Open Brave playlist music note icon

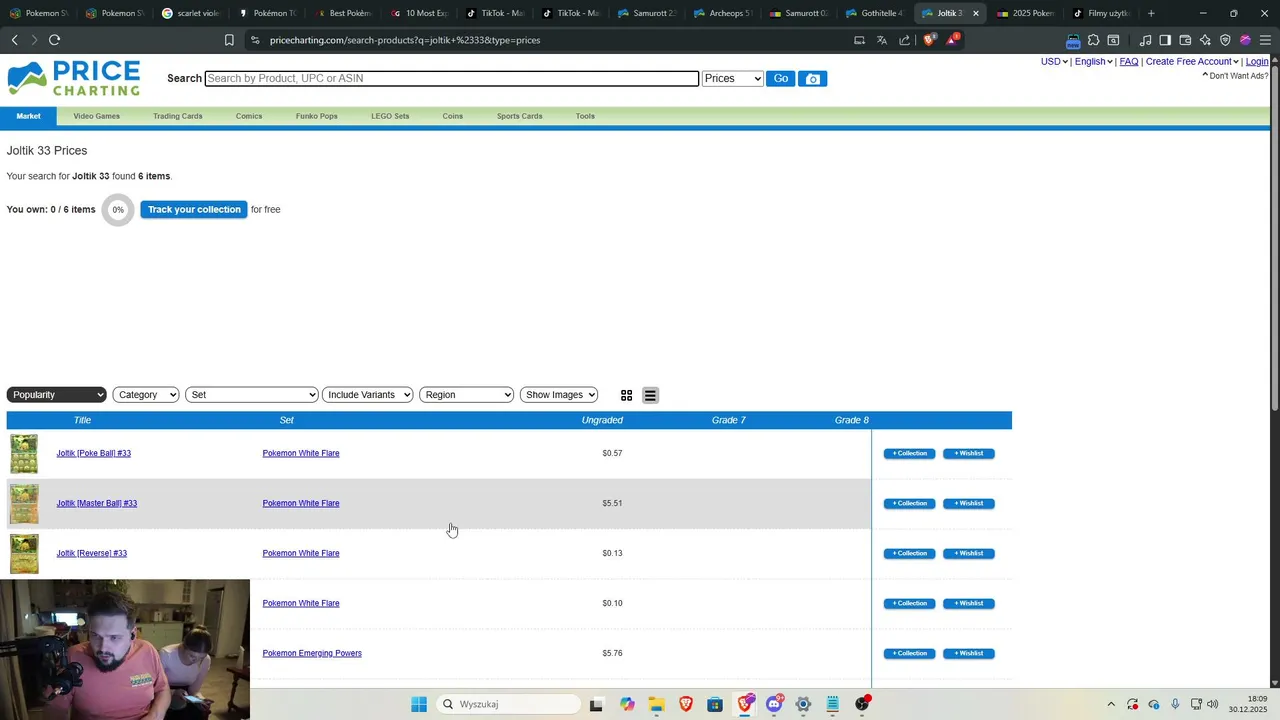pos(1145,40)
